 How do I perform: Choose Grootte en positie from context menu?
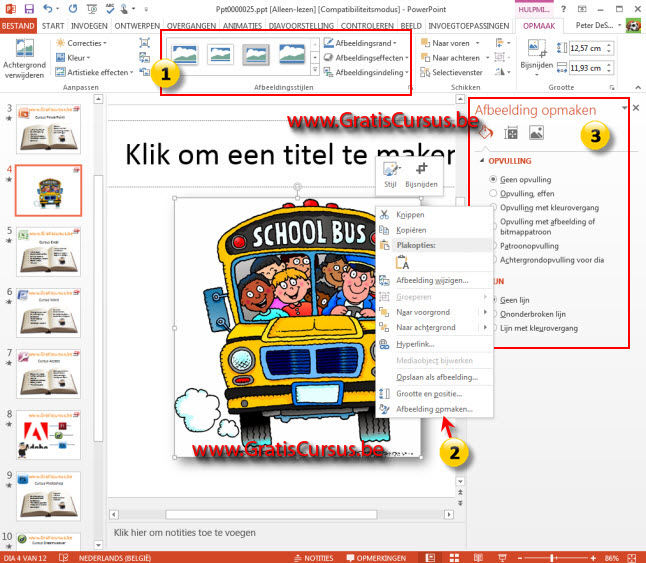coord(434,393)
